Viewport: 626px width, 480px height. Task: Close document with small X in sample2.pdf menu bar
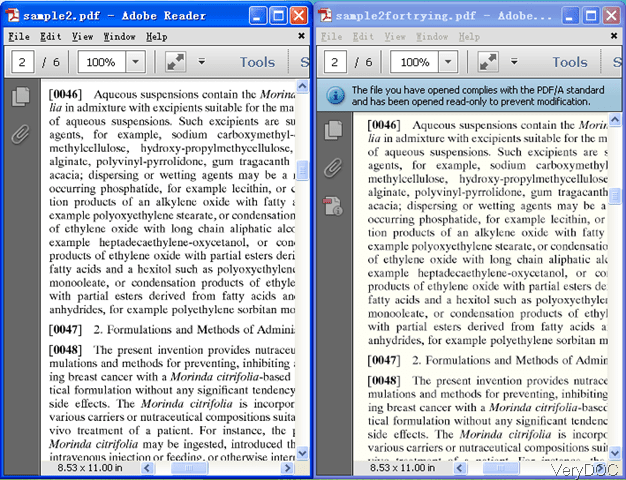[x=301, y=36]
